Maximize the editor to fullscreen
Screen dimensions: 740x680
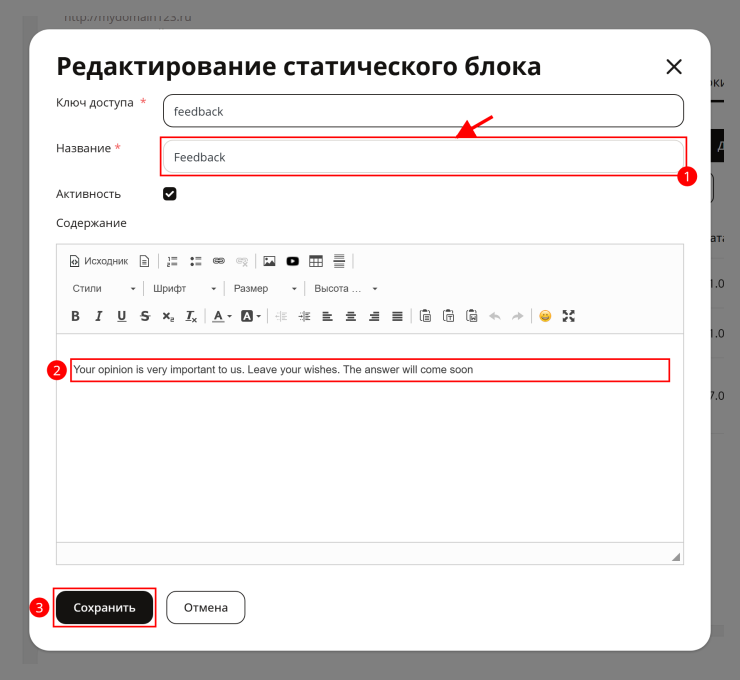click(x=569, y=316)
